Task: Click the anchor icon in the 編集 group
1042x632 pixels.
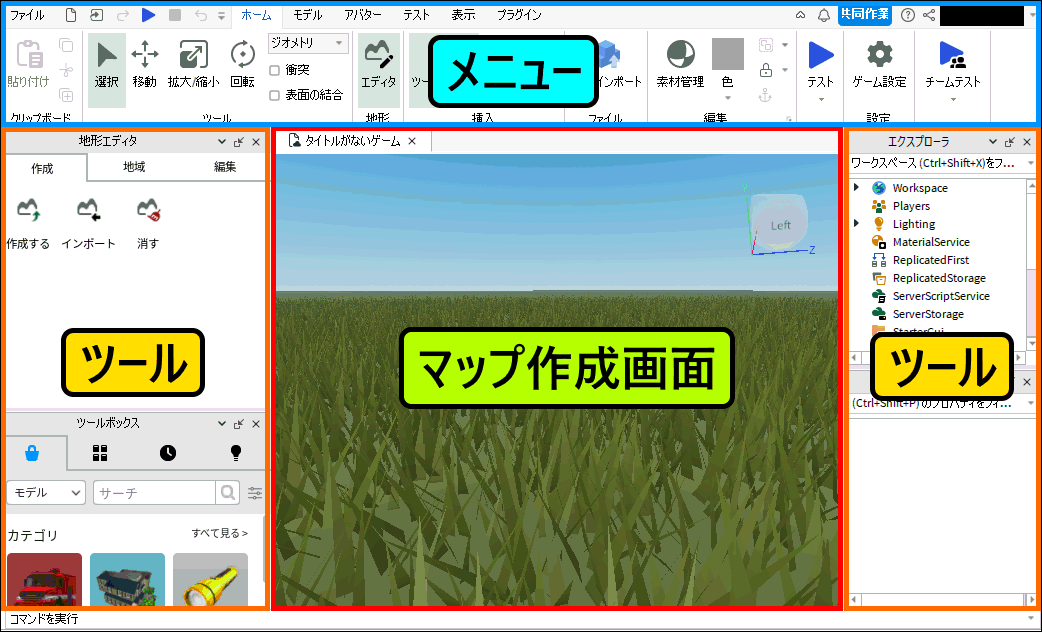Action: pos(766,96)
